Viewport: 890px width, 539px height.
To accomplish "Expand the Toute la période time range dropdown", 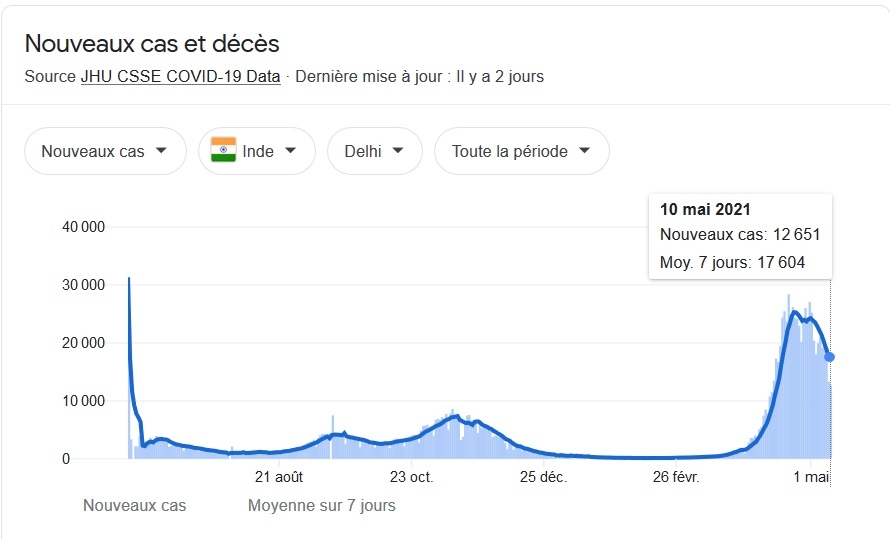I will [x=521, y=151].
